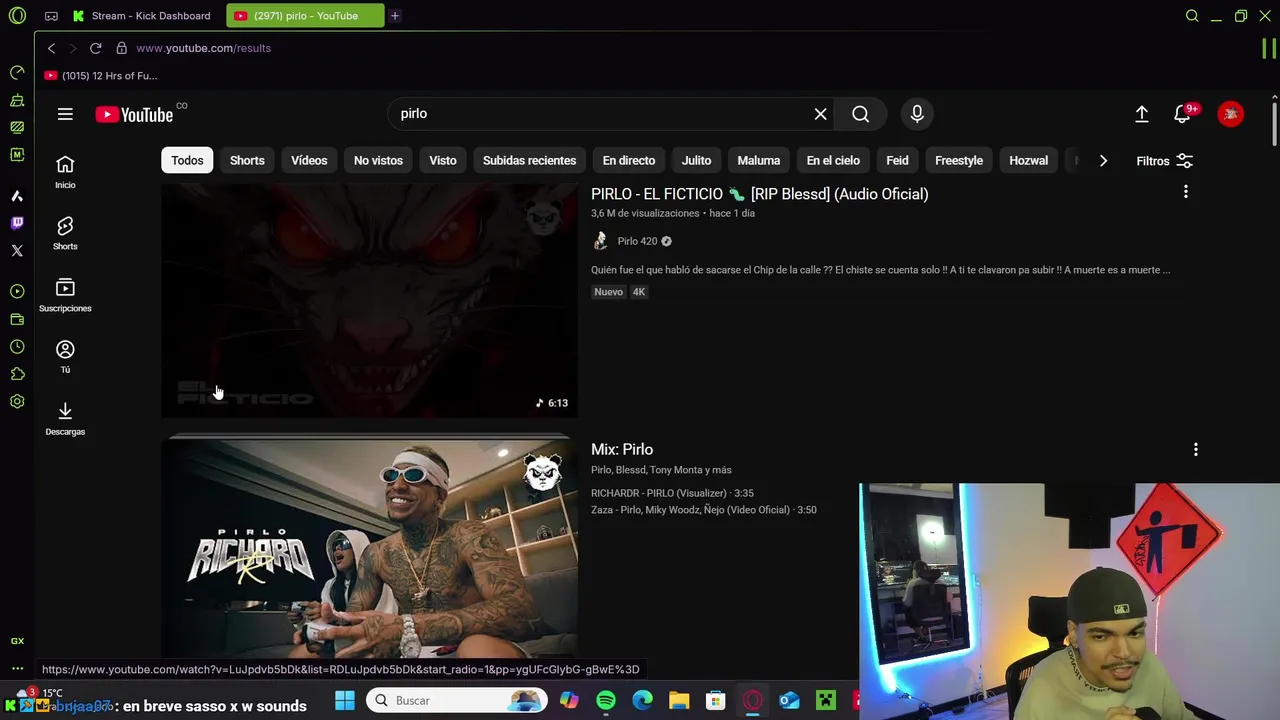Open the 12 Hrs of Fu... bookmark

[101, 76]
